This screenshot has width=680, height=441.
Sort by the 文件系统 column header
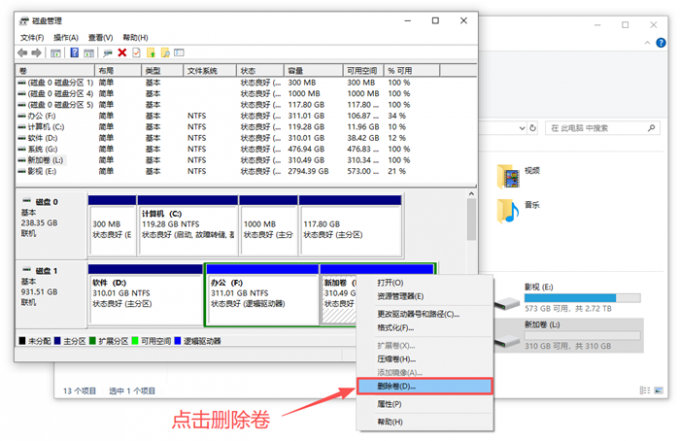(210, 70)
